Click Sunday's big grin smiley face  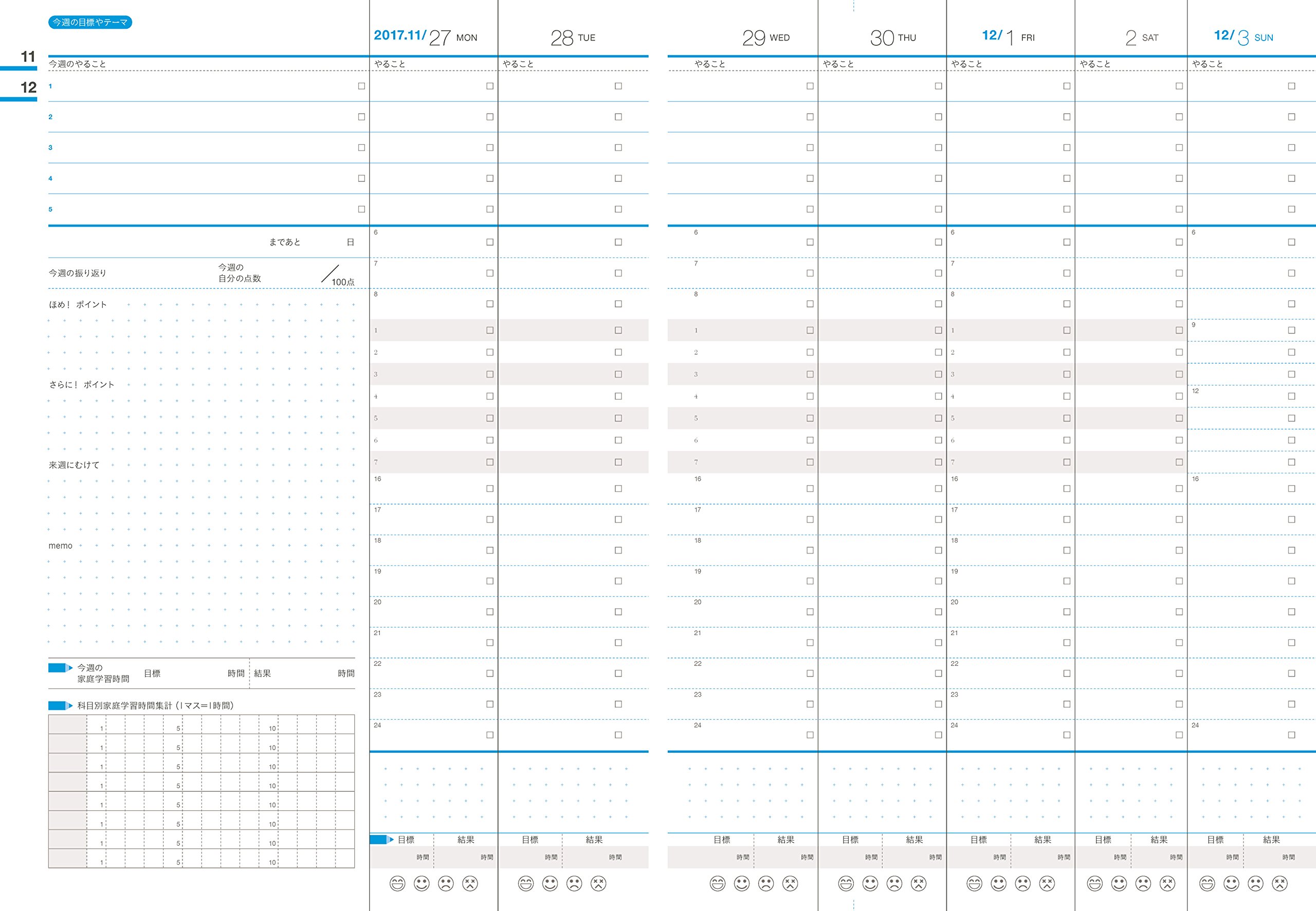coord(1207,884)
